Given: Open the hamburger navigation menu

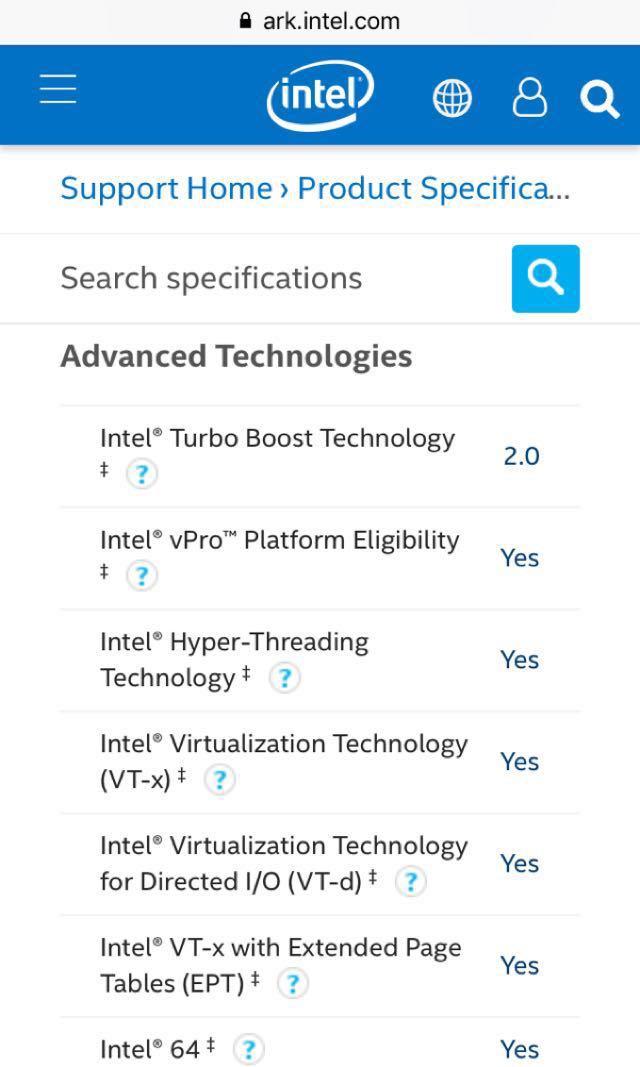Looking at the screenshot, I should pyautogui.click(x=58, y=89).
